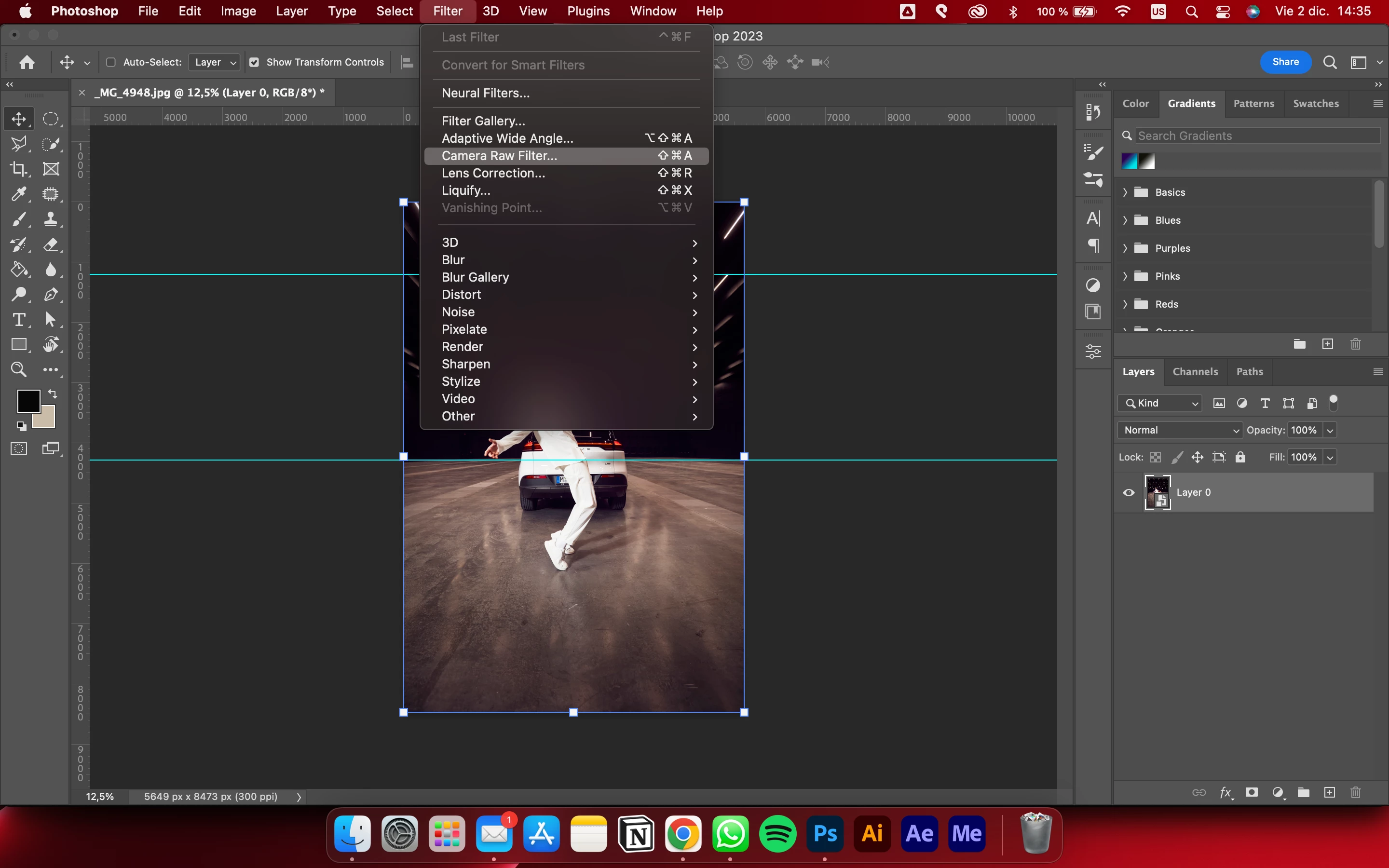Uncheck Show Transform Controls
Screen dimensions: 1389x868
[254, 62]
